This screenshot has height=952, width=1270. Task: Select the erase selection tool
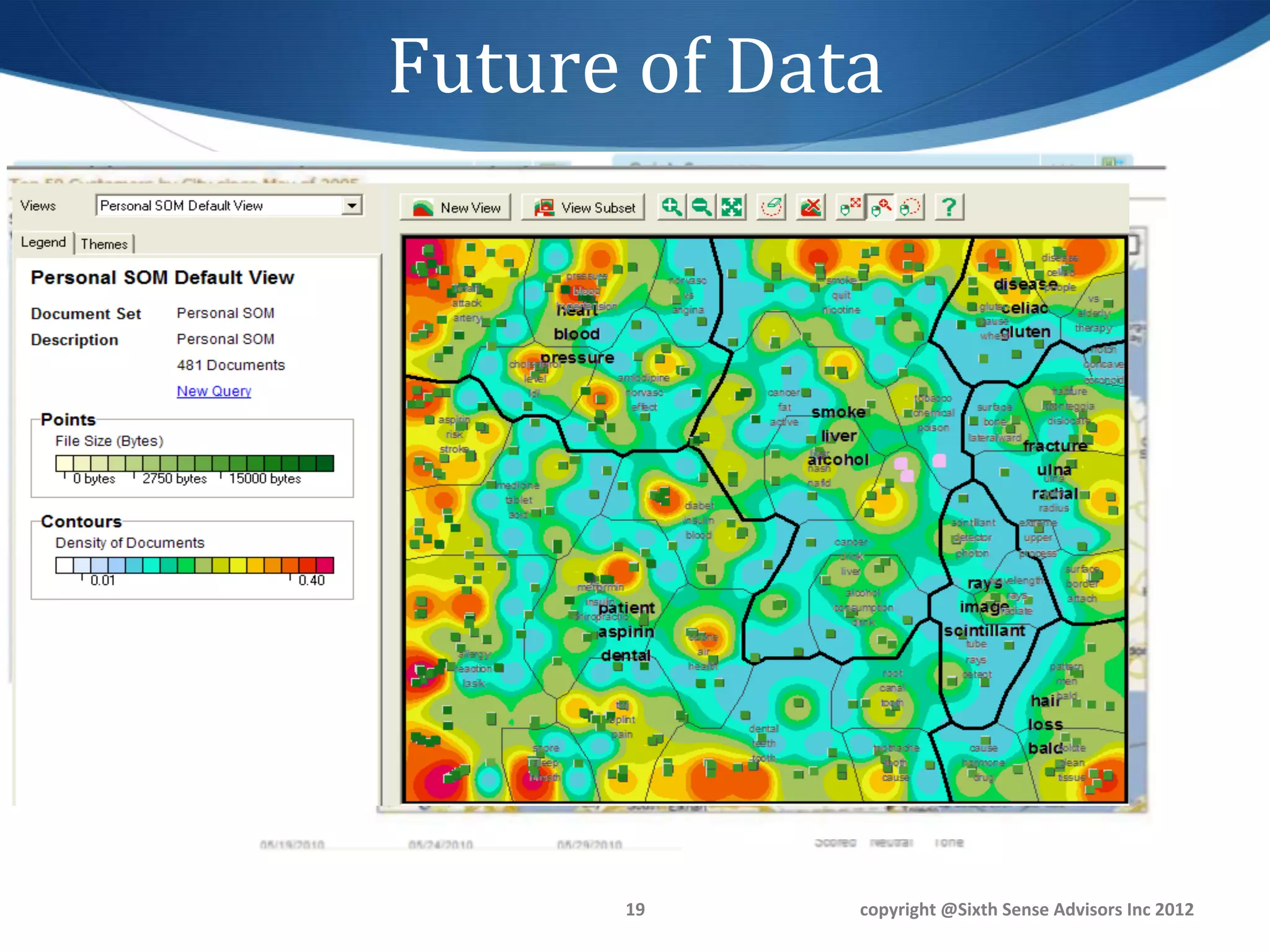pos(771,207)
